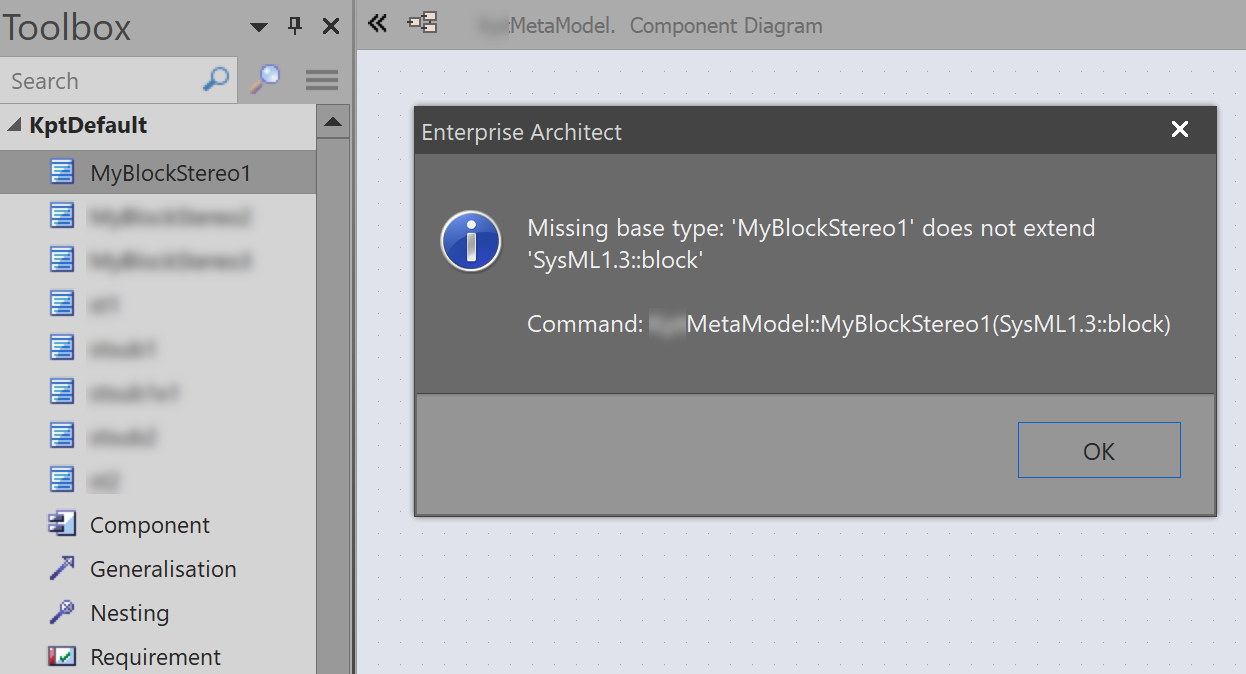Select the Requirement toolbox item
The width and height of the screenshot is (1246, 674).
pyautogui.click(x=158, y=657)
